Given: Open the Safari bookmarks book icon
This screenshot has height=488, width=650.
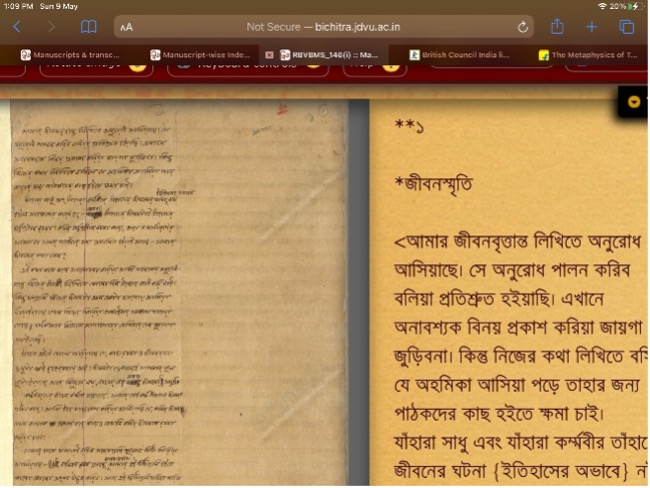Looking at the screenshot, I should (x=89, y=27).
